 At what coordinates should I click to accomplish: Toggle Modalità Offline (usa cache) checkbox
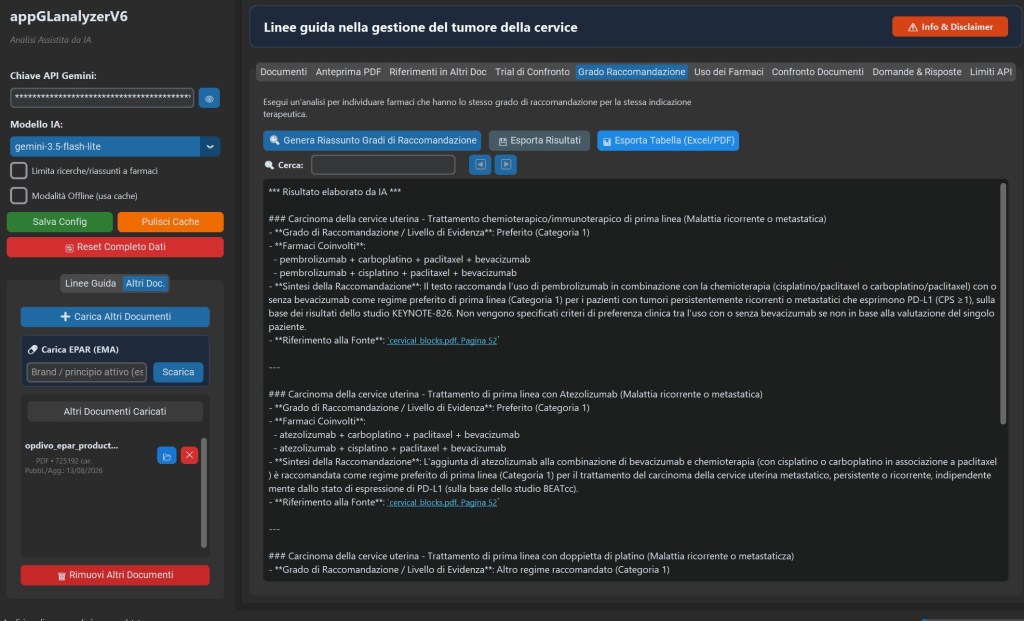19,195
